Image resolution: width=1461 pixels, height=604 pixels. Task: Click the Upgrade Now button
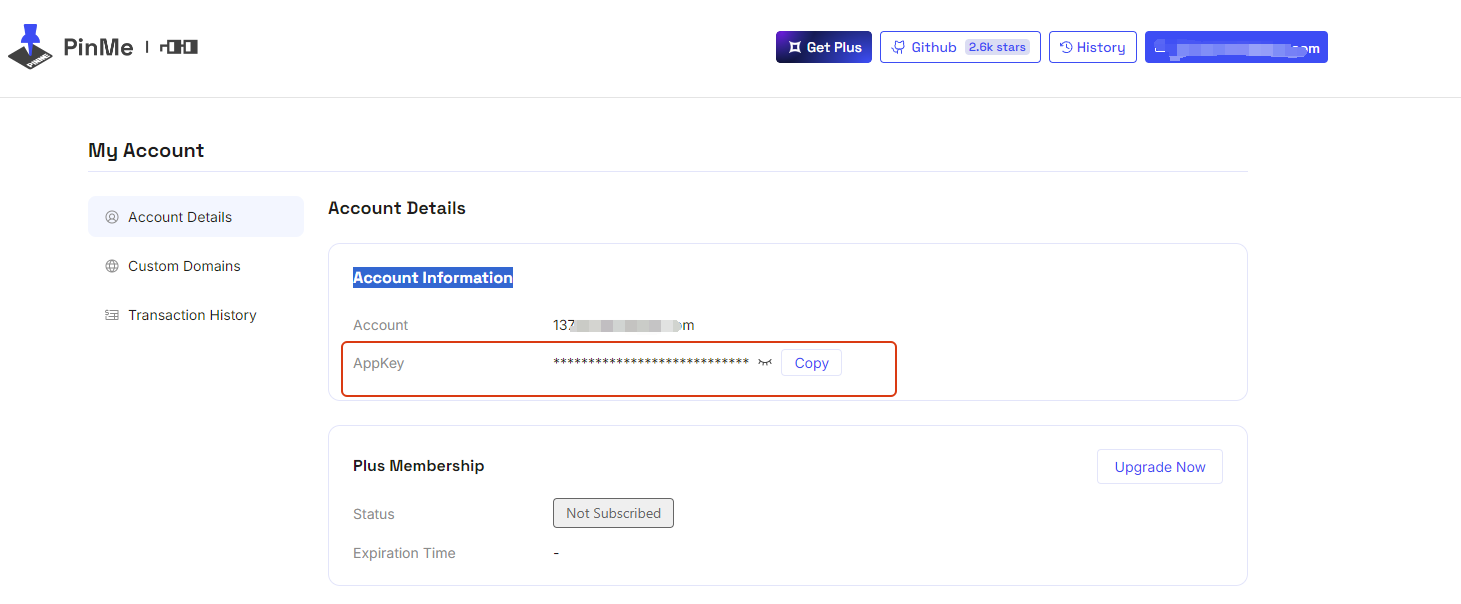(x=1160, y=467)
